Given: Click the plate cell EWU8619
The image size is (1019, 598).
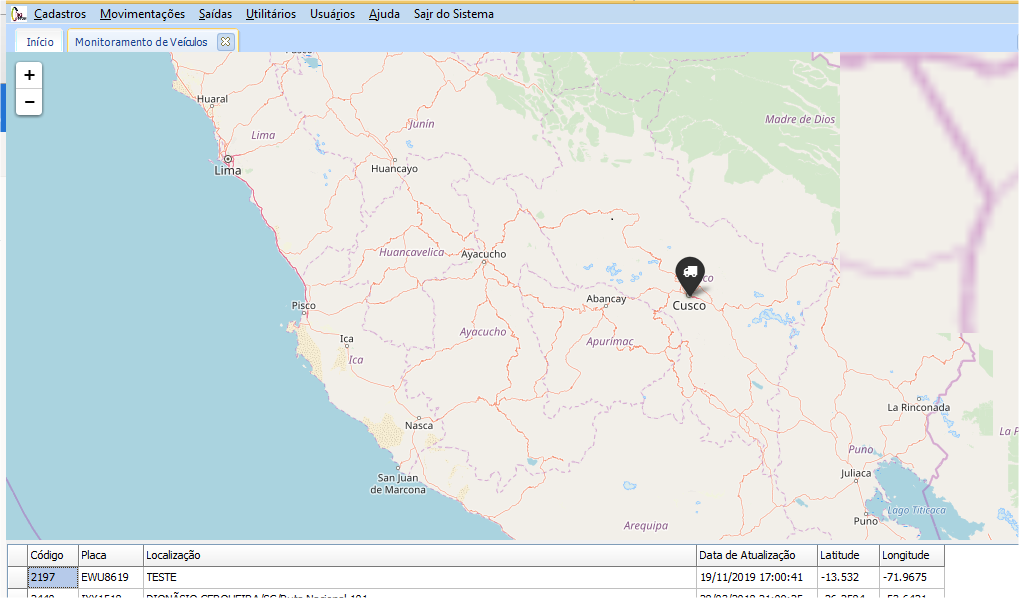Looking at the screenshot, I should pos(110,577).
